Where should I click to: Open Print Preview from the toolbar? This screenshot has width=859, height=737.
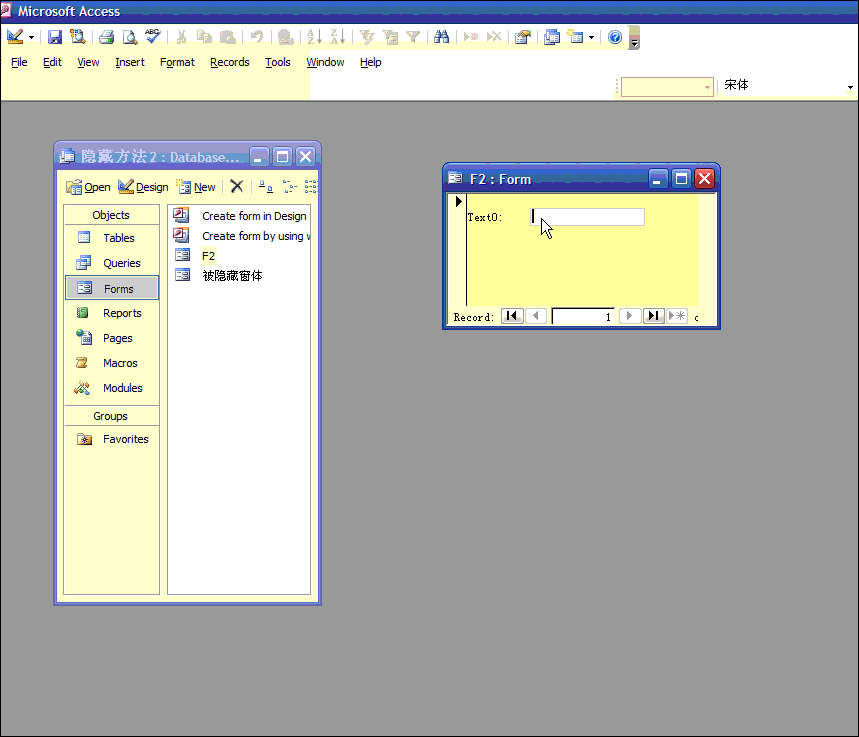[x=130, y=37]
